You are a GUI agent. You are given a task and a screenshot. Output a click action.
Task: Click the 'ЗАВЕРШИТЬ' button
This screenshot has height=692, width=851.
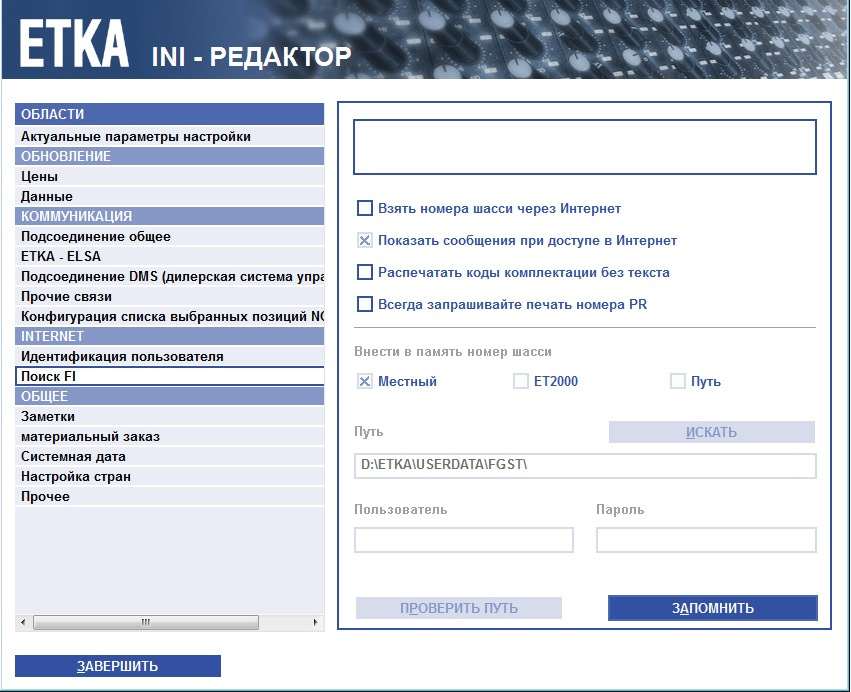pyautogui.click(x=118, y=666)
